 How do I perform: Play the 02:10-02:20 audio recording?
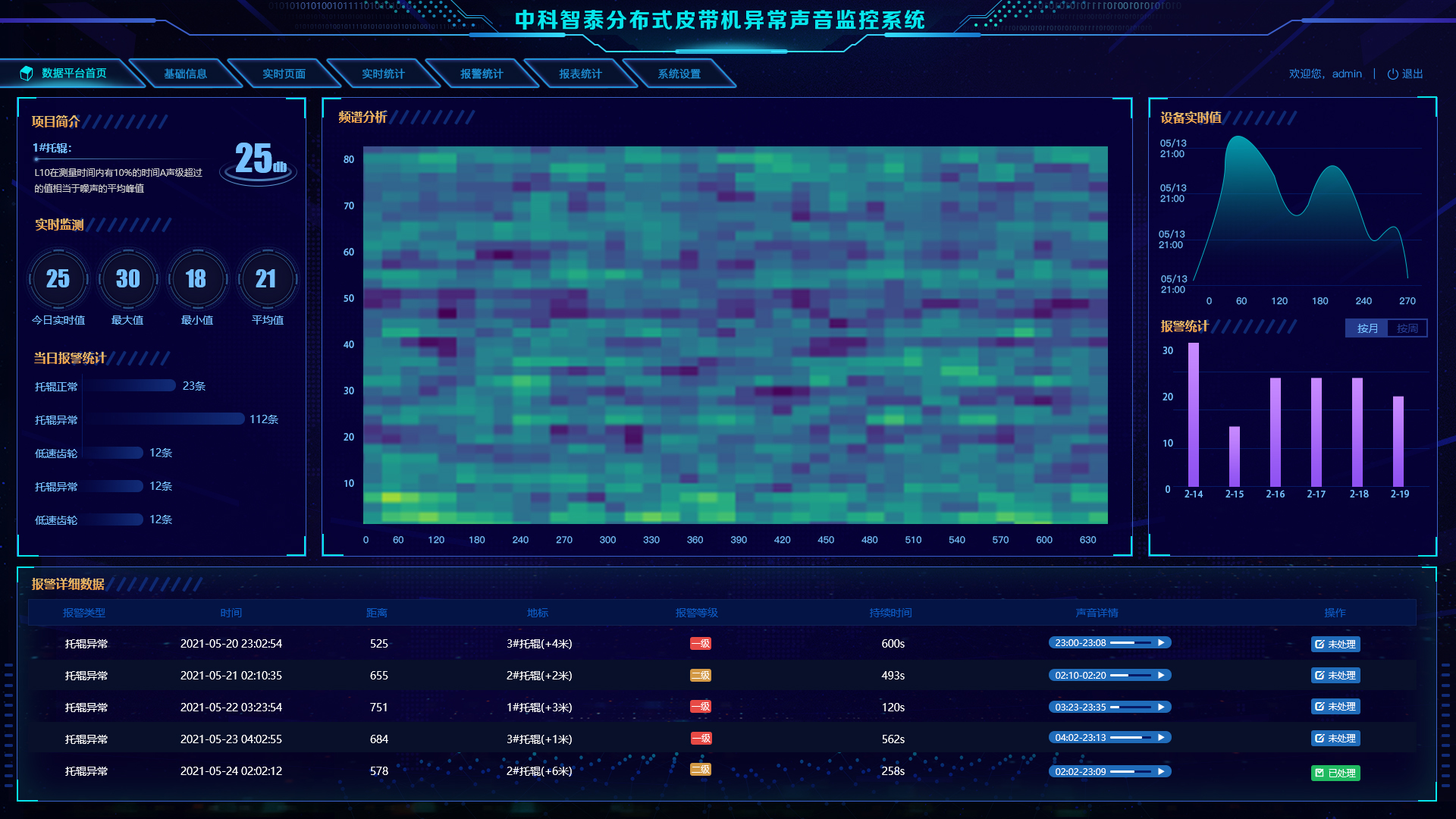1160,675
